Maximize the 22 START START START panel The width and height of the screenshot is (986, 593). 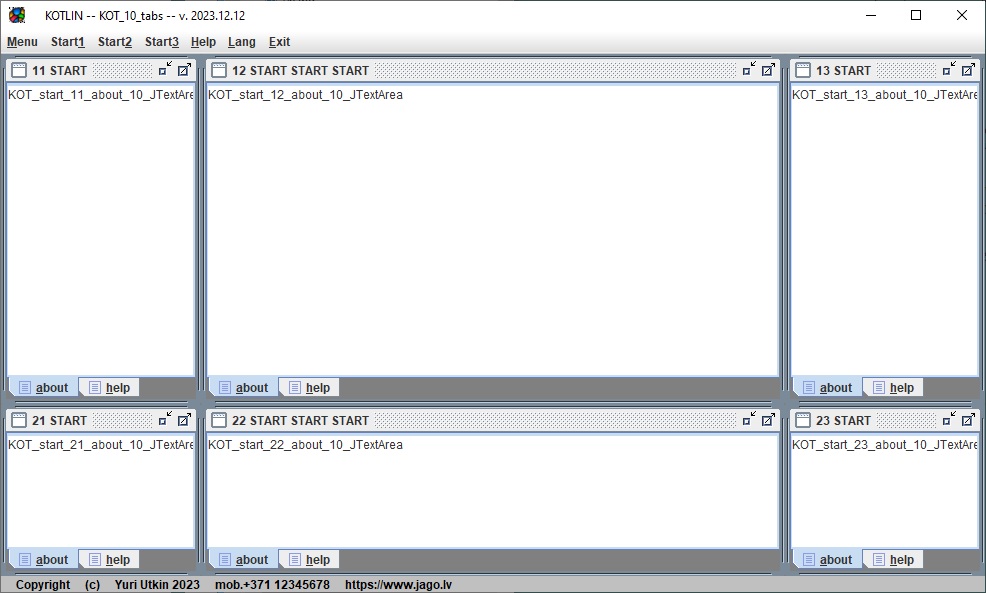click(768, 419)
